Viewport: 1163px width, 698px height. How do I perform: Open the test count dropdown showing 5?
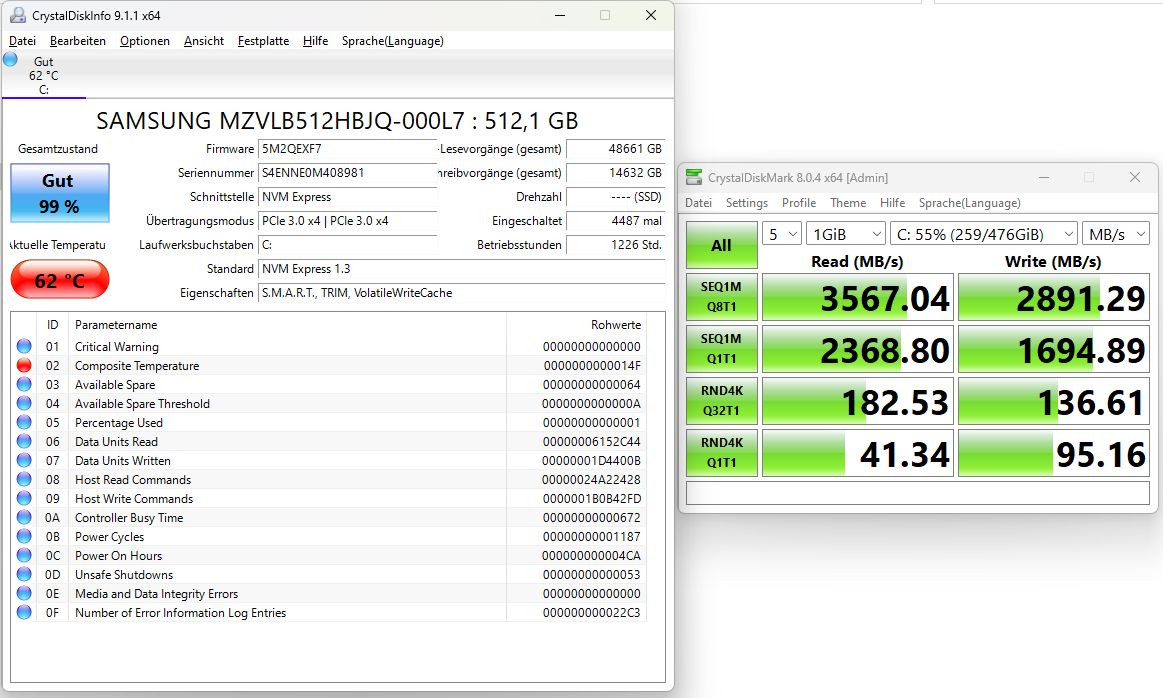pos(782,234)
